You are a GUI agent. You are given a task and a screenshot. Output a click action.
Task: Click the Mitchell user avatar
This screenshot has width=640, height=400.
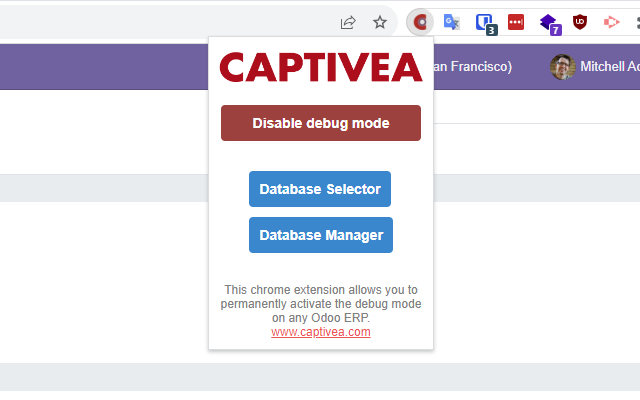pyautogui.click(x=562, y=67)
